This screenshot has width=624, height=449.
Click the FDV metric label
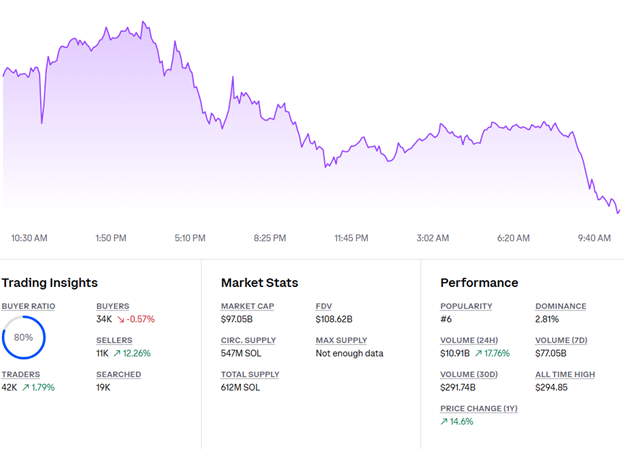click(323, 306)
